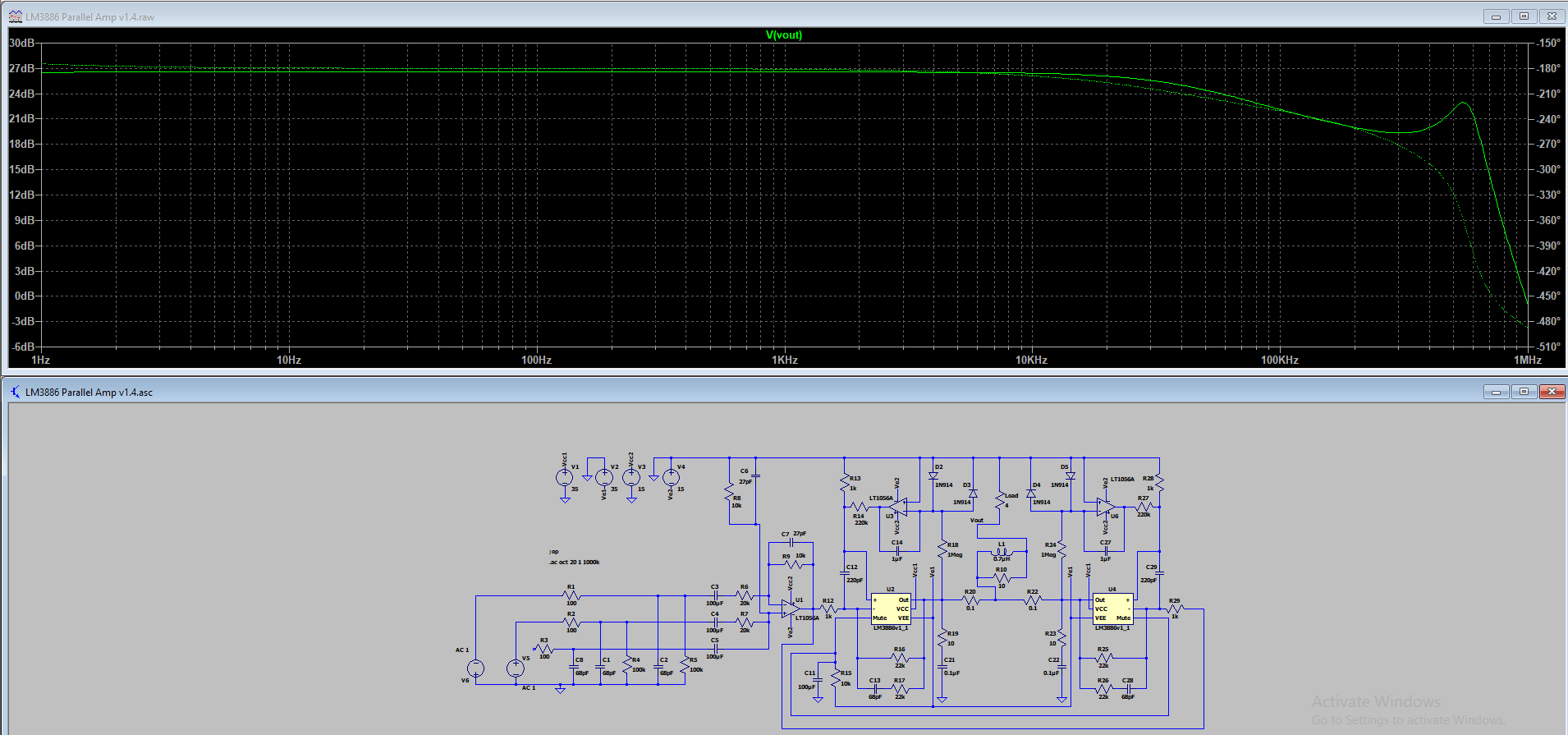The width and height of the screenshot is (1568, 735).
Task: Select diode D4 symbol
Action: pos(1031,494)
